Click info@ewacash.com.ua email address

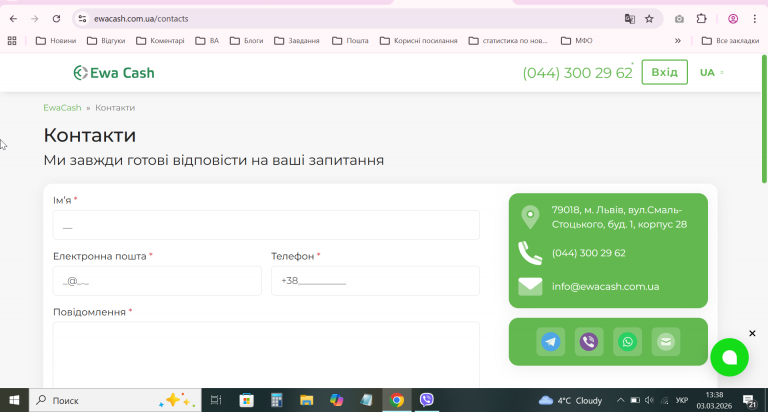coord(605,287)
